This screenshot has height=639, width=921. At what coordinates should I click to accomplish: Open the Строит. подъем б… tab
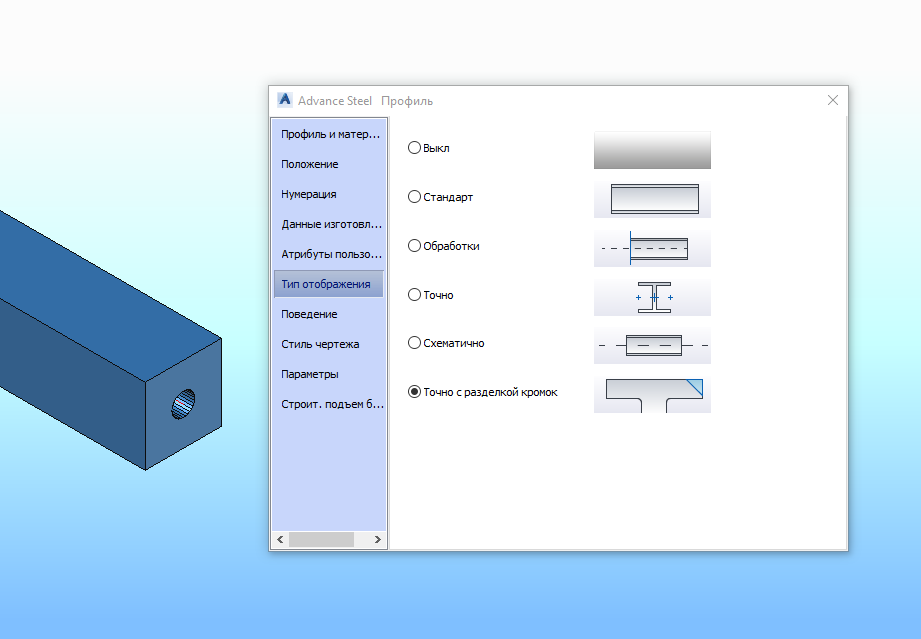pos(329,403)
